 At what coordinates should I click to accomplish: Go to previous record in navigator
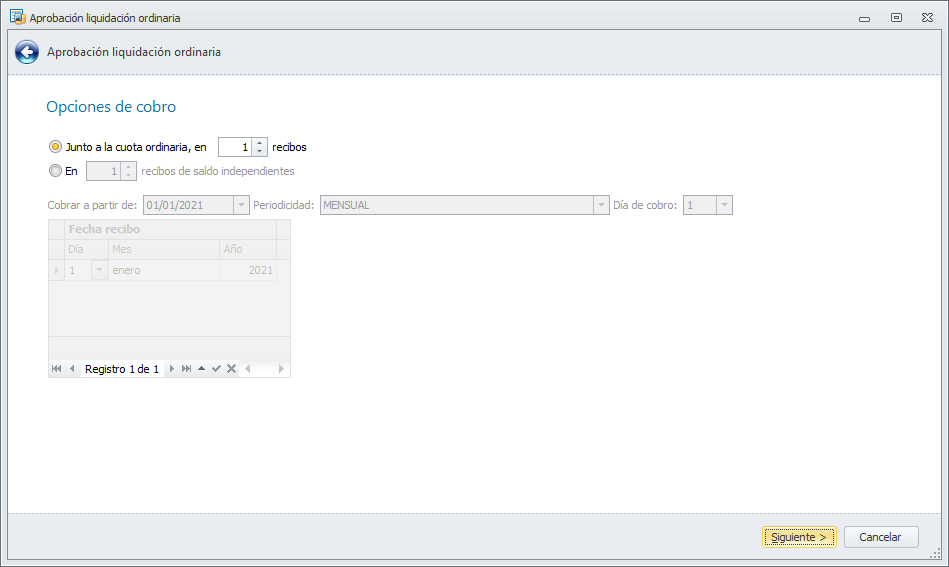(x=72, y=369)
